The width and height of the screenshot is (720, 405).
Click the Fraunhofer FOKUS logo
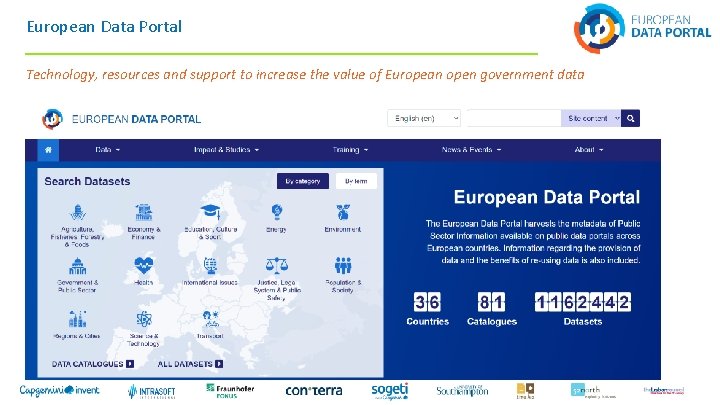[230, 391]
